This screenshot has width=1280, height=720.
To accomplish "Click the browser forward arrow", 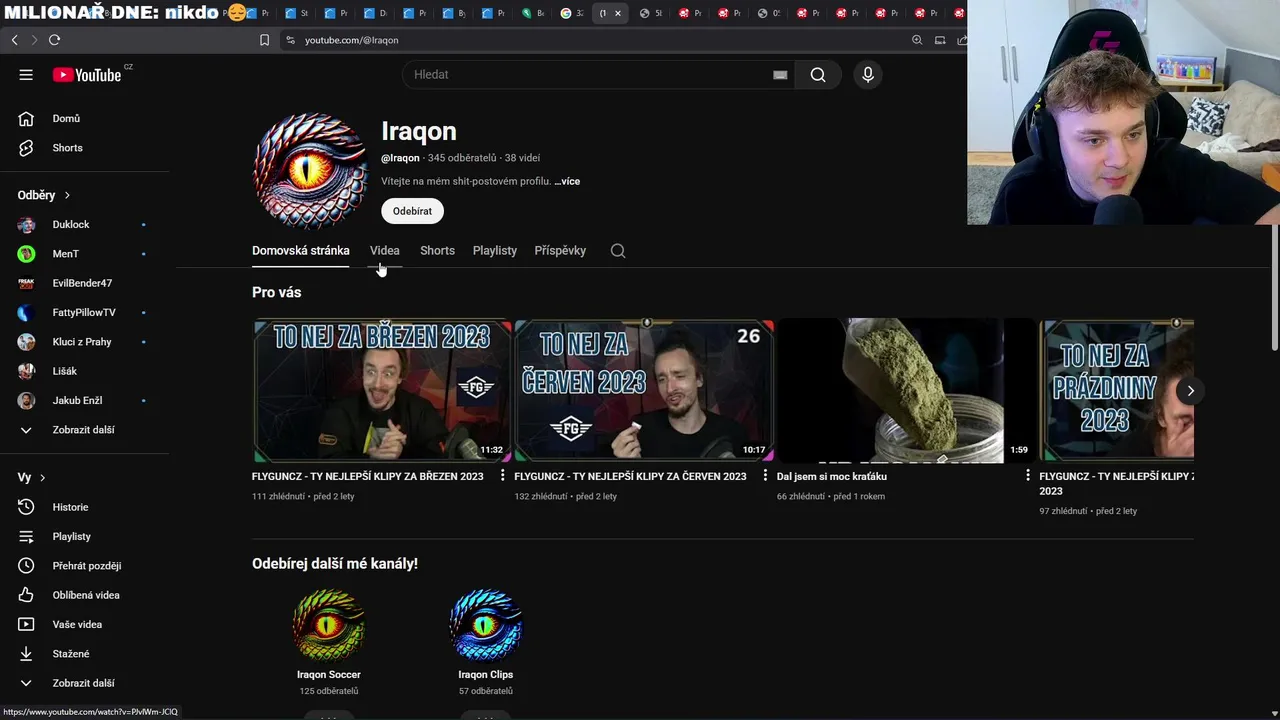I will point(34,40).
